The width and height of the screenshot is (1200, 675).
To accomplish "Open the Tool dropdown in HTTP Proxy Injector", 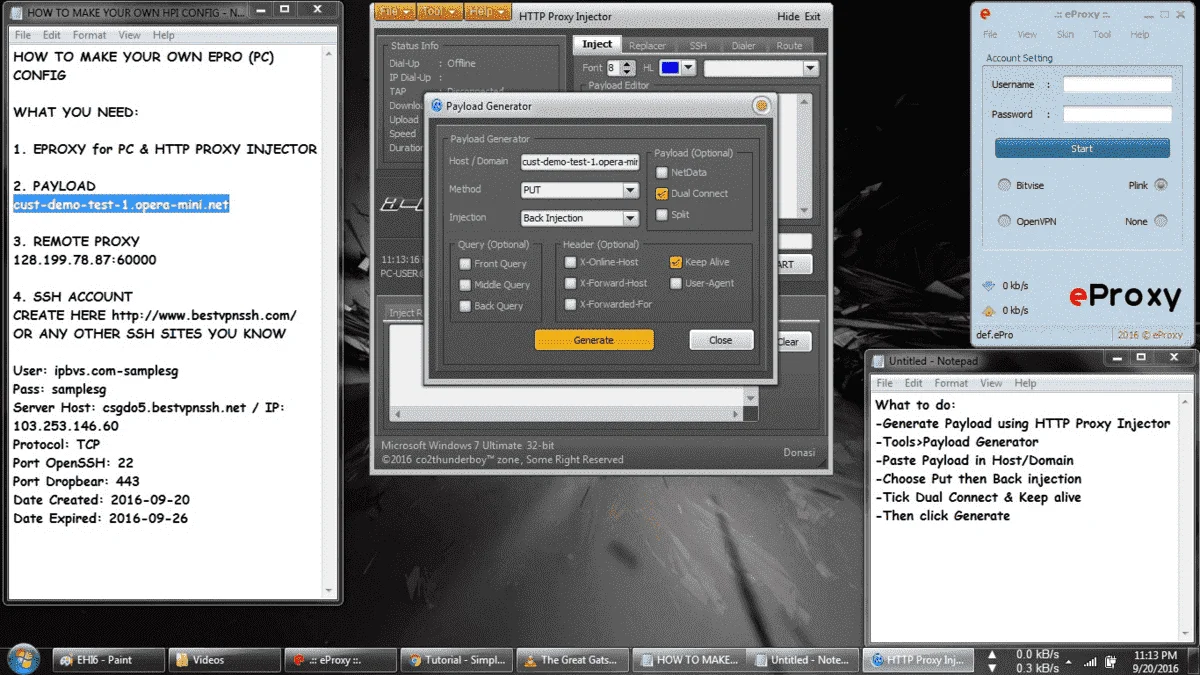I will click(439, 14).
